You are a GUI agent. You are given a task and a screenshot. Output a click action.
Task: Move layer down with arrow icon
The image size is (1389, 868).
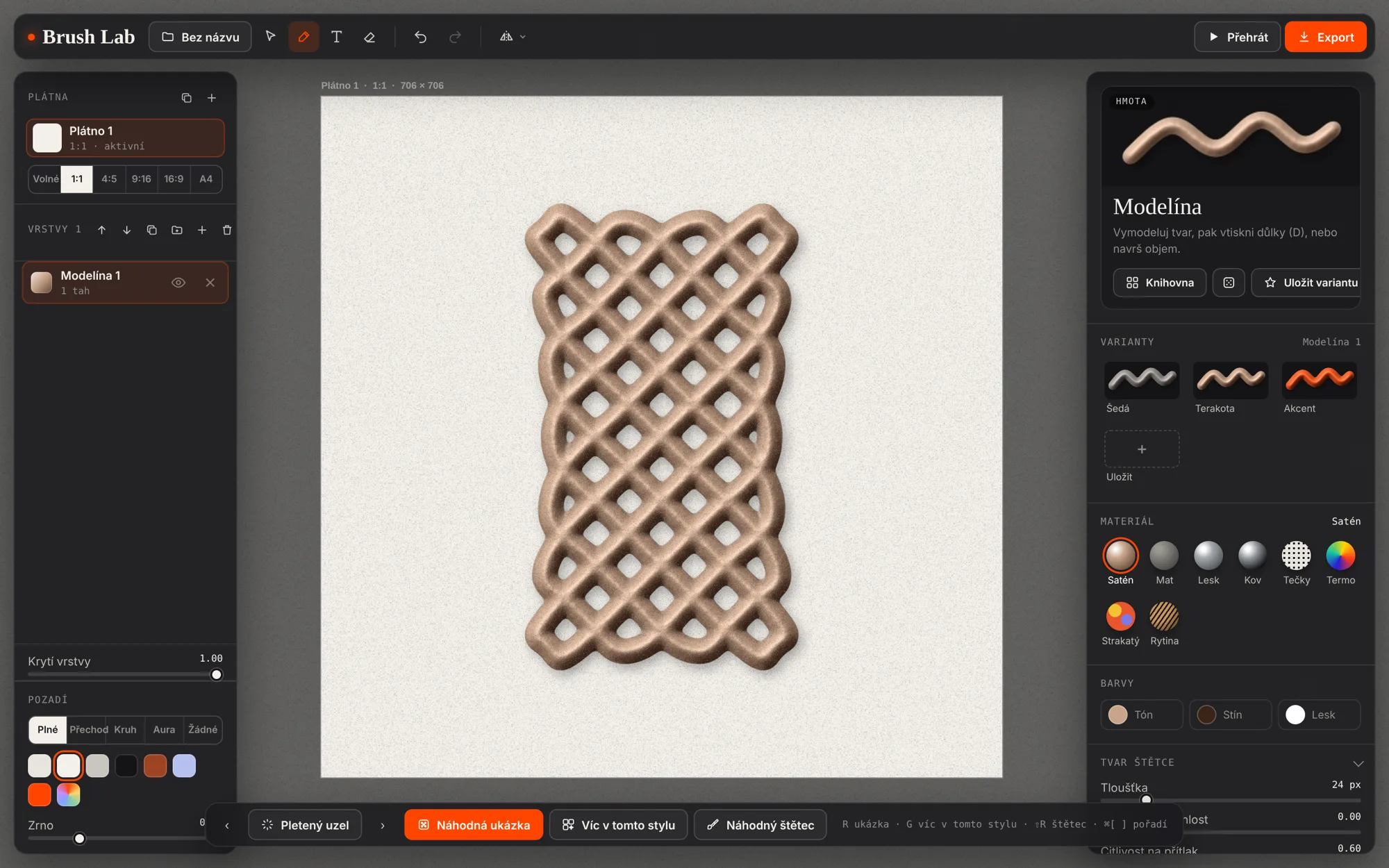click(x=126, y=230)
